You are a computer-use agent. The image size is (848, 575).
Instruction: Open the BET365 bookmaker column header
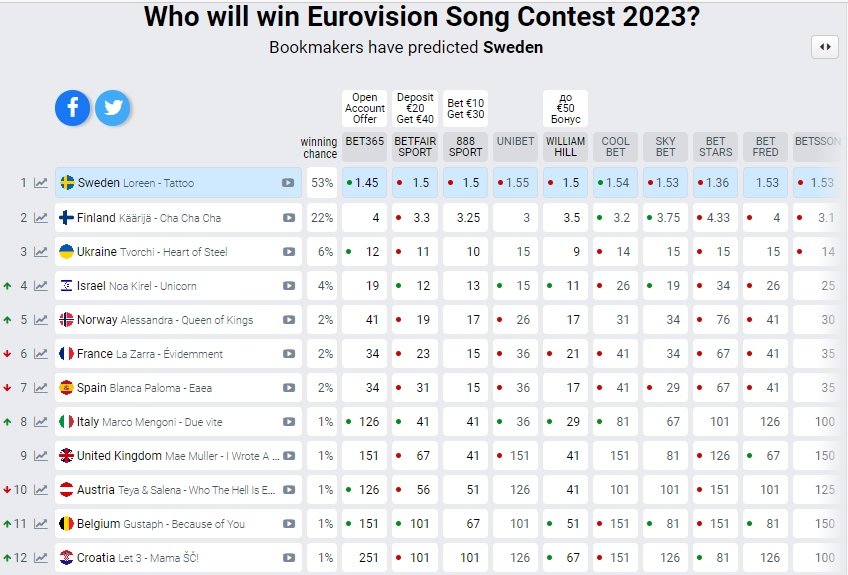pos(365,142)
